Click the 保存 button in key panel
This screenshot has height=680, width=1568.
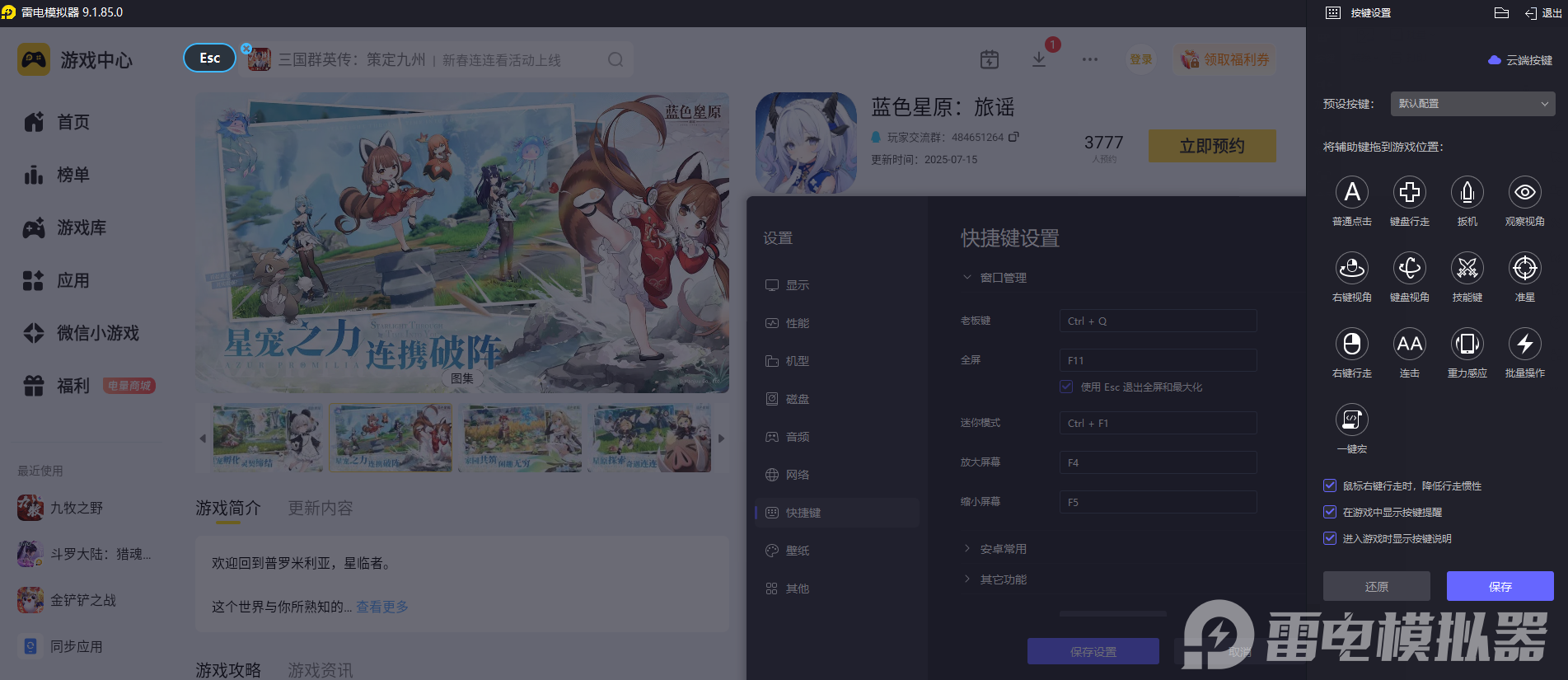pos(1500,586)
